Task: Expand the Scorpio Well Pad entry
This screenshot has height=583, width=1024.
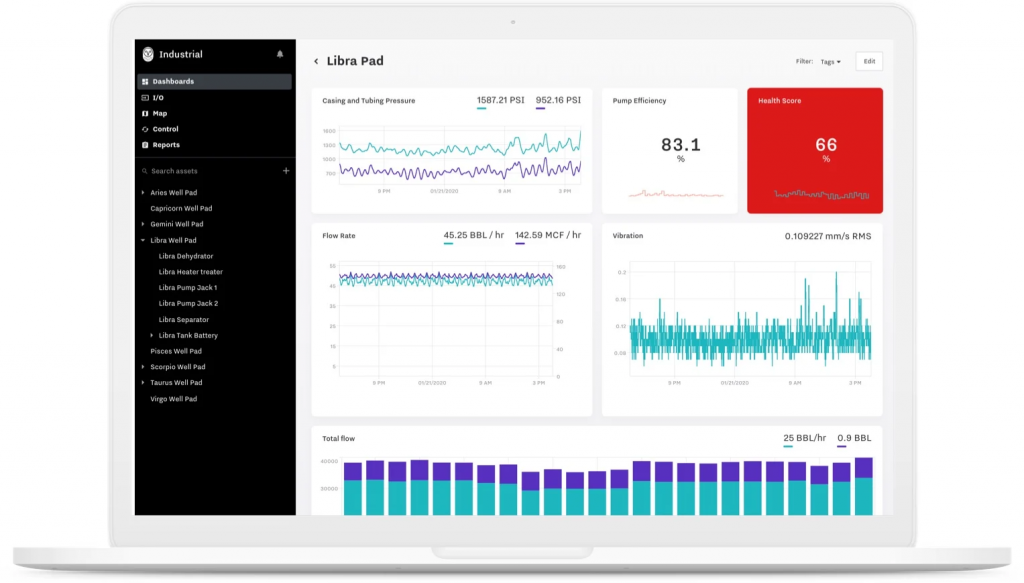Action: point(142,367)
